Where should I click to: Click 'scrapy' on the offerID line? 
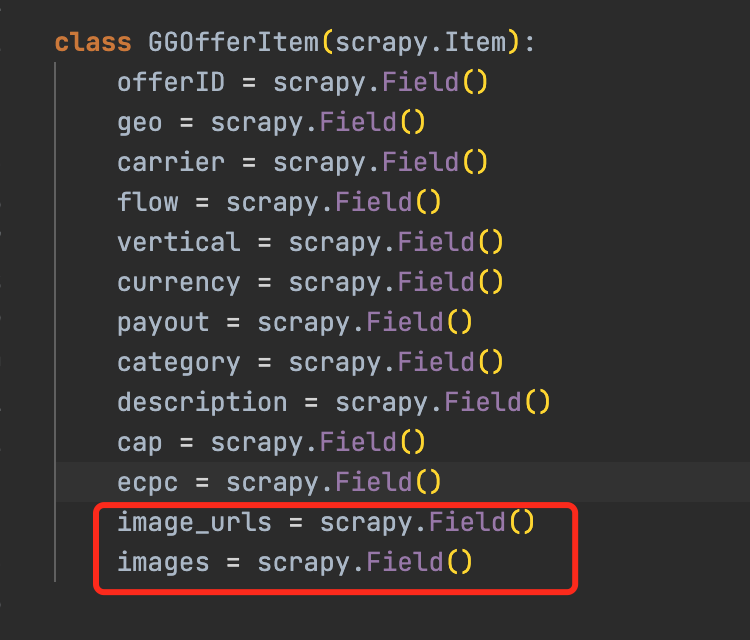click(x=319, y=82)
